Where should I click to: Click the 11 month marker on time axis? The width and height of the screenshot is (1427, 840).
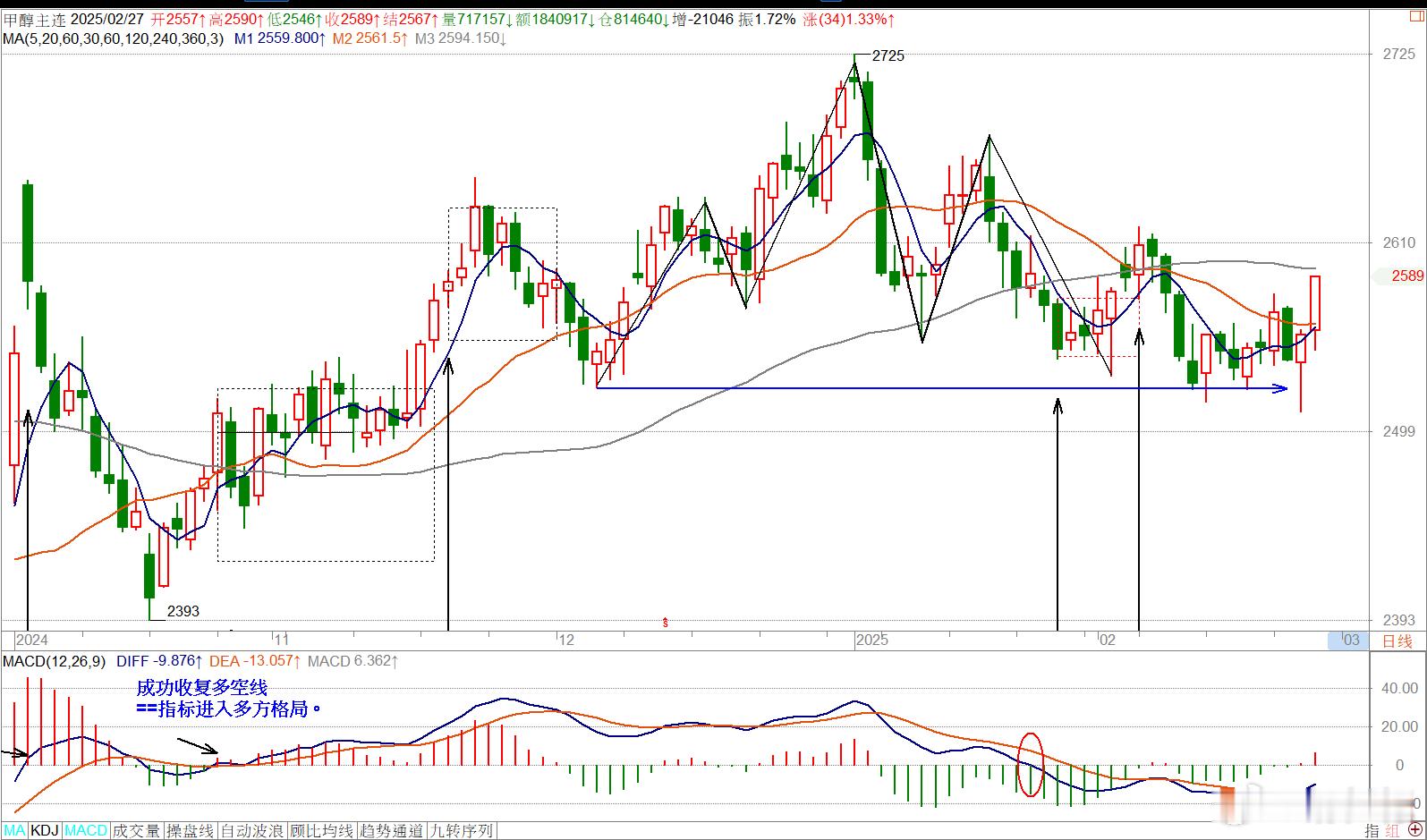[281, 640]
